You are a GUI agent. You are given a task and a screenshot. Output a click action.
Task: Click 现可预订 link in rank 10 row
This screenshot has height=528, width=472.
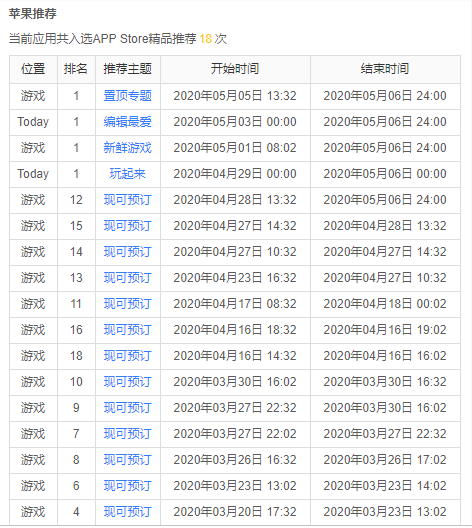tap(128, 382)
